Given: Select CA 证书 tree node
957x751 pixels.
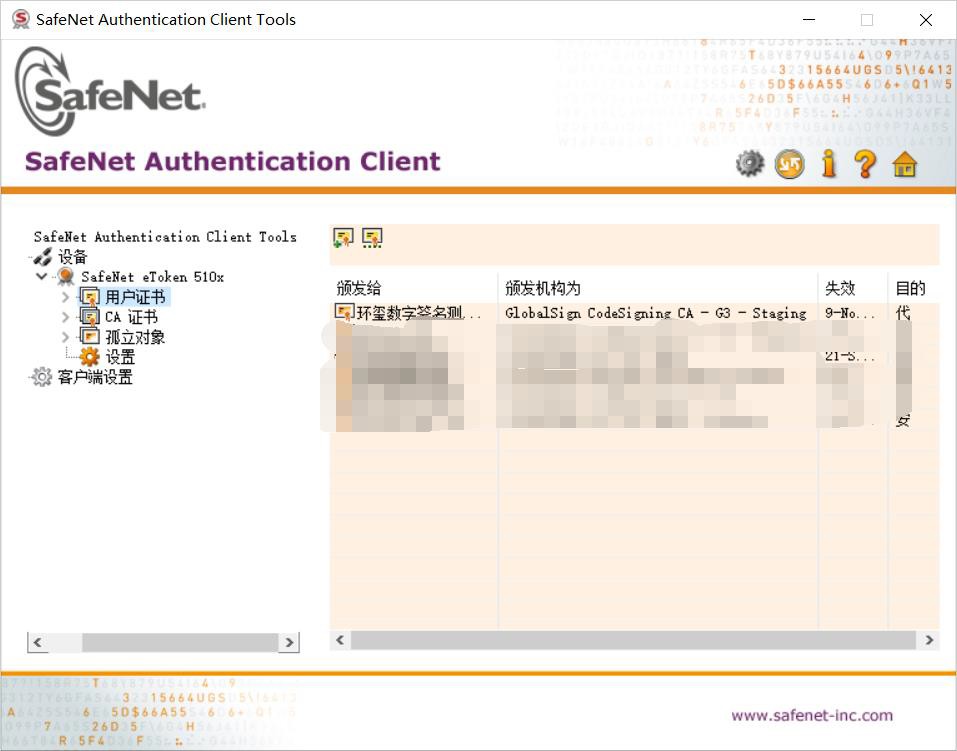Looking at the screenshot, I should click(131, 317).
